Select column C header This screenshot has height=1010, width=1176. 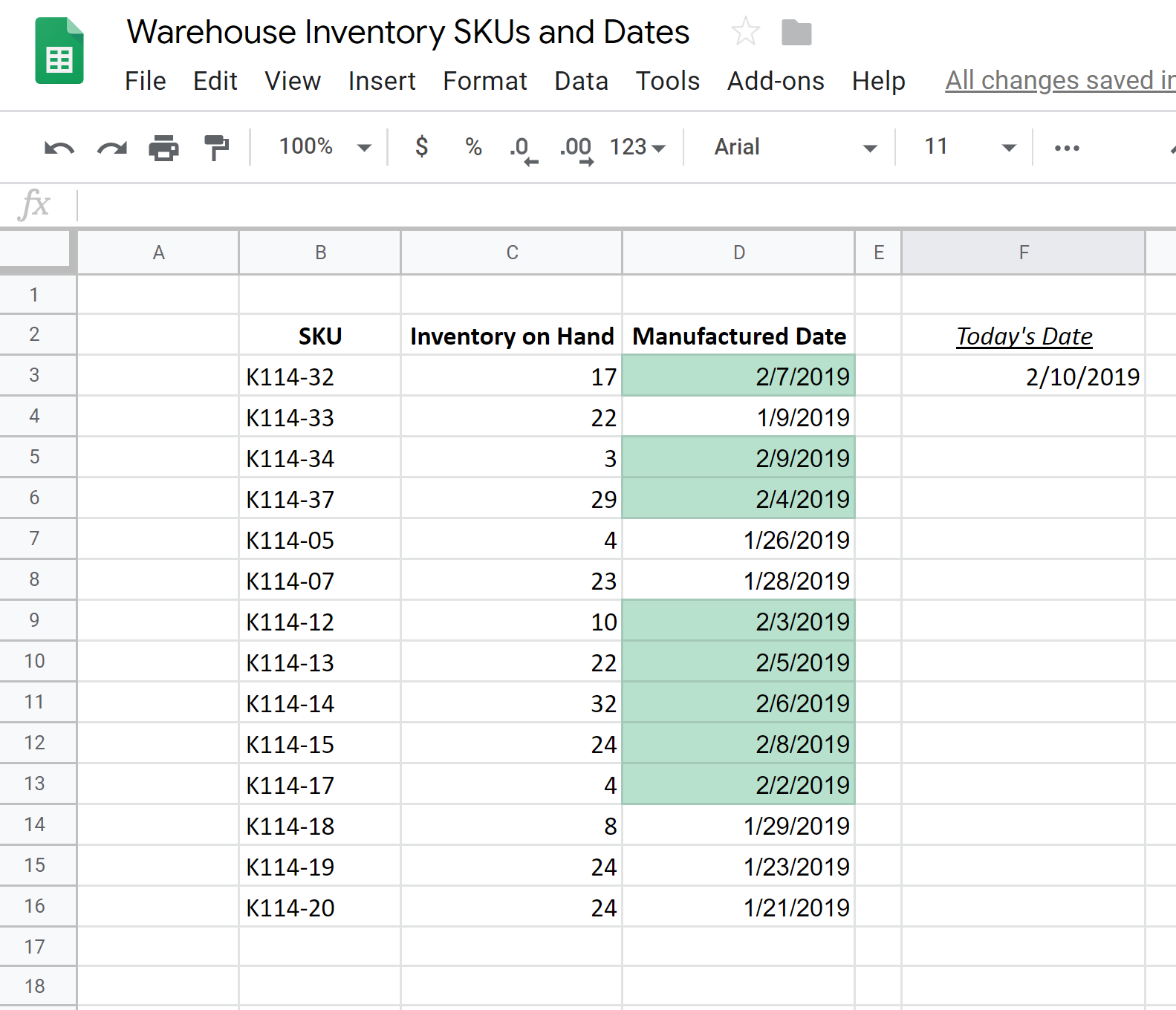click(x=512, y=252)
